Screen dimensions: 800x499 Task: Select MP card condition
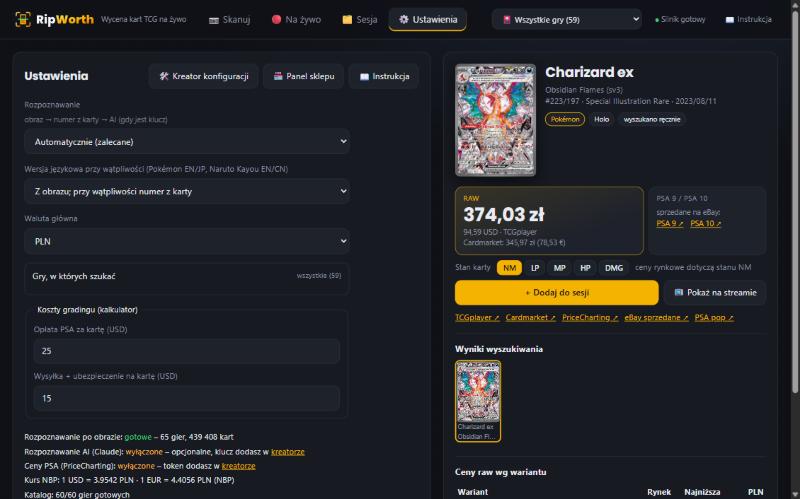pos(559,268)
